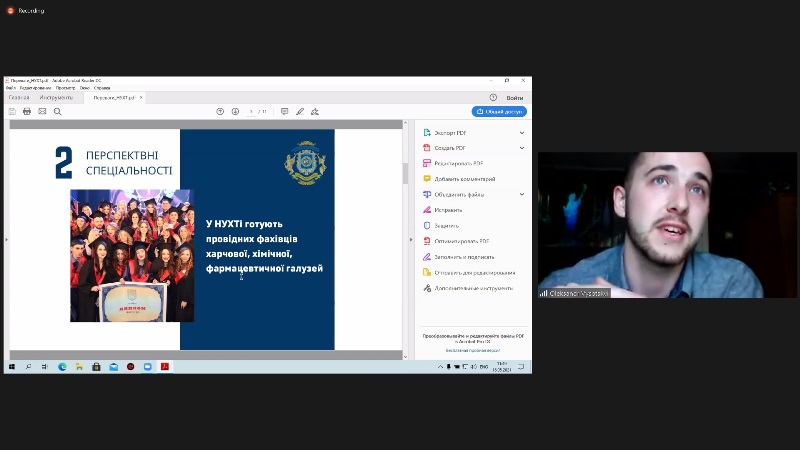Open the help question mark icon
Image resolution: width=800 pixels, height=450 pixels.
493,97
